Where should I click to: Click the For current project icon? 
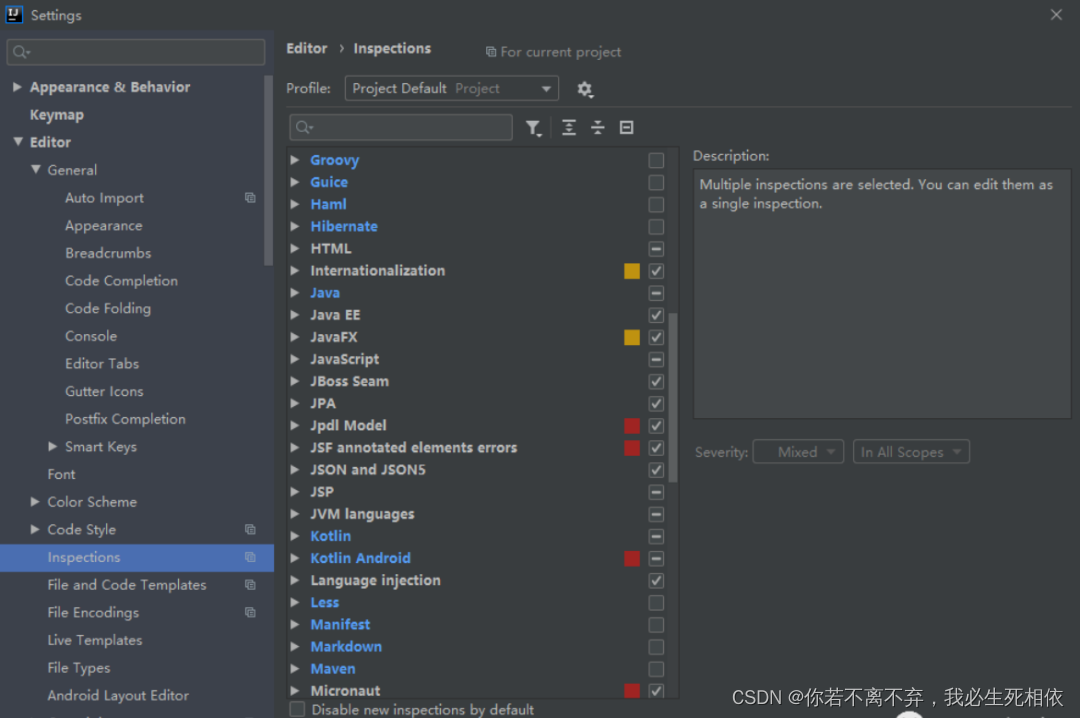(x=490, y=52)
